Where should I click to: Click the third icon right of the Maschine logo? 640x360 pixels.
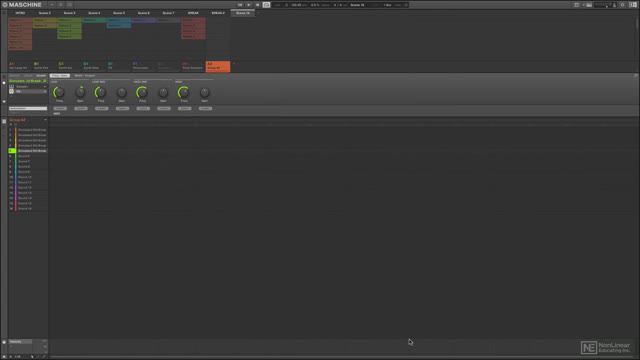[69, 5]
